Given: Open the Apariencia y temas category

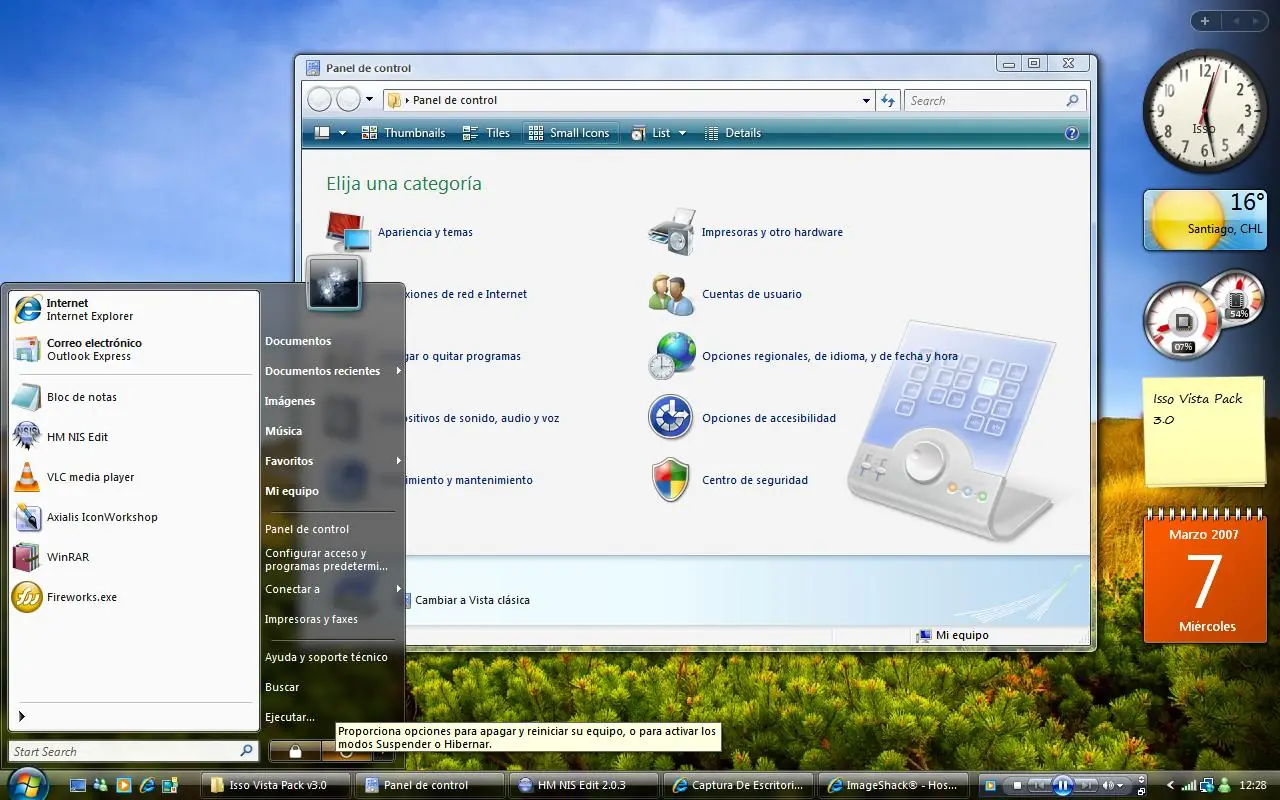Looking at the screenshot, I should point(400,232).
